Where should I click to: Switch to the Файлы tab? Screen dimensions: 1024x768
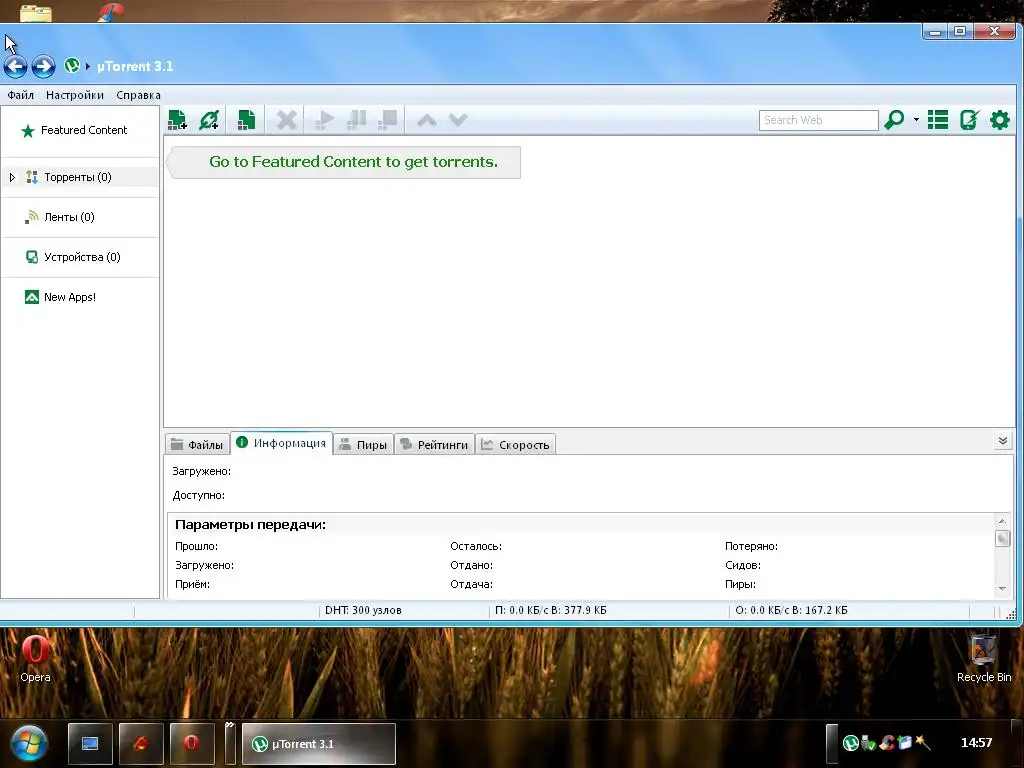(x=197, y=445)
